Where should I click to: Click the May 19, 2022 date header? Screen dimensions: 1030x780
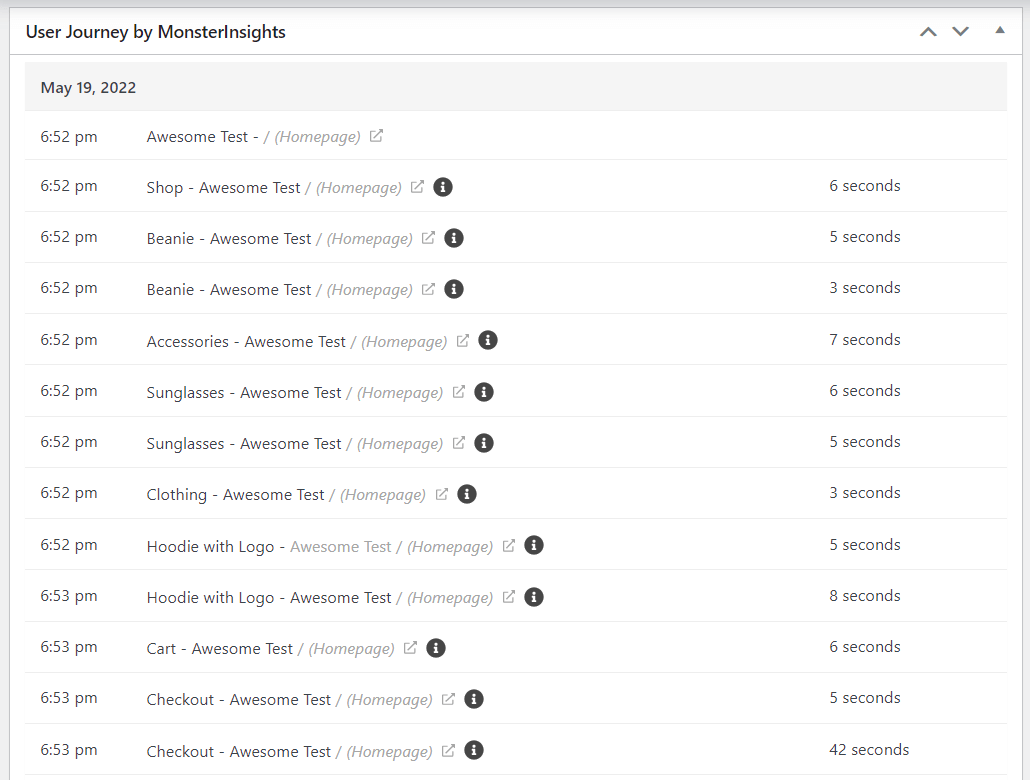click(x=88, y=87)
